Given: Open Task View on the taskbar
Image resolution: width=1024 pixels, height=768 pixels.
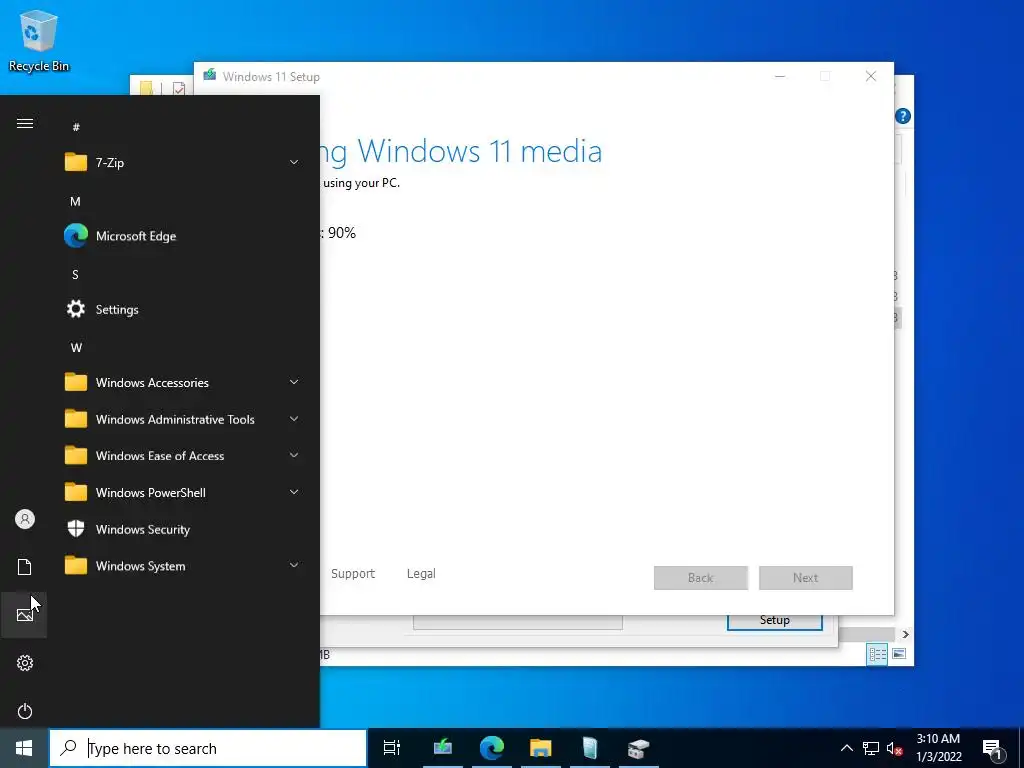Looking at the screenshot, I should point(392,748).
